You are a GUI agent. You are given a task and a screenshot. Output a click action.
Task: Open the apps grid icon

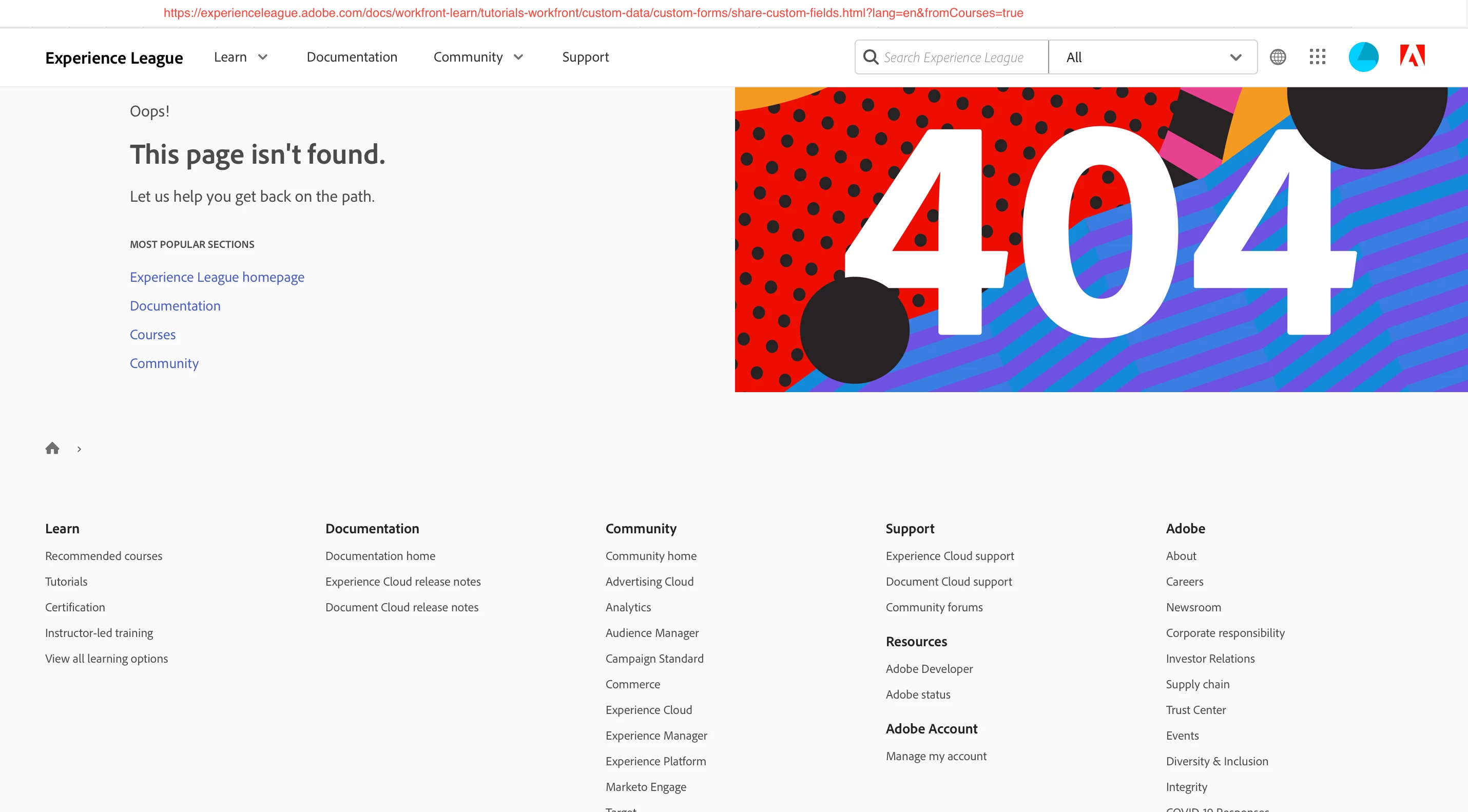coord(1317,57)
